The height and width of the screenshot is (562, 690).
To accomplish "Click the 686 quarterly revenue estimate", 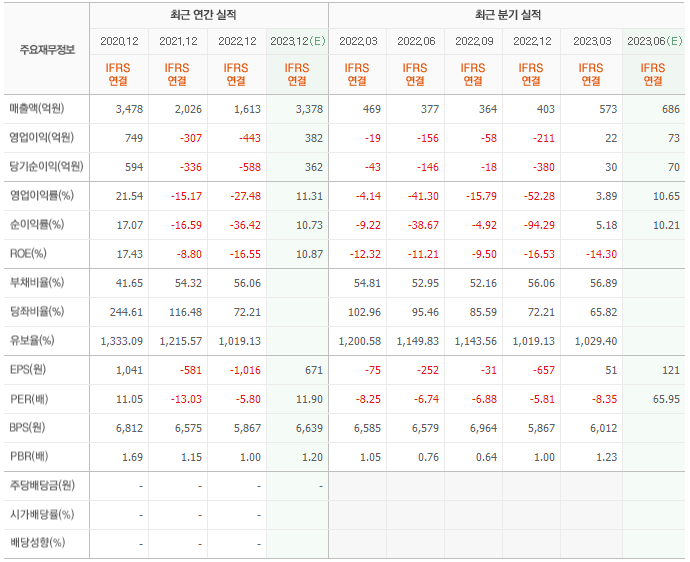I will tap(671, 109).
